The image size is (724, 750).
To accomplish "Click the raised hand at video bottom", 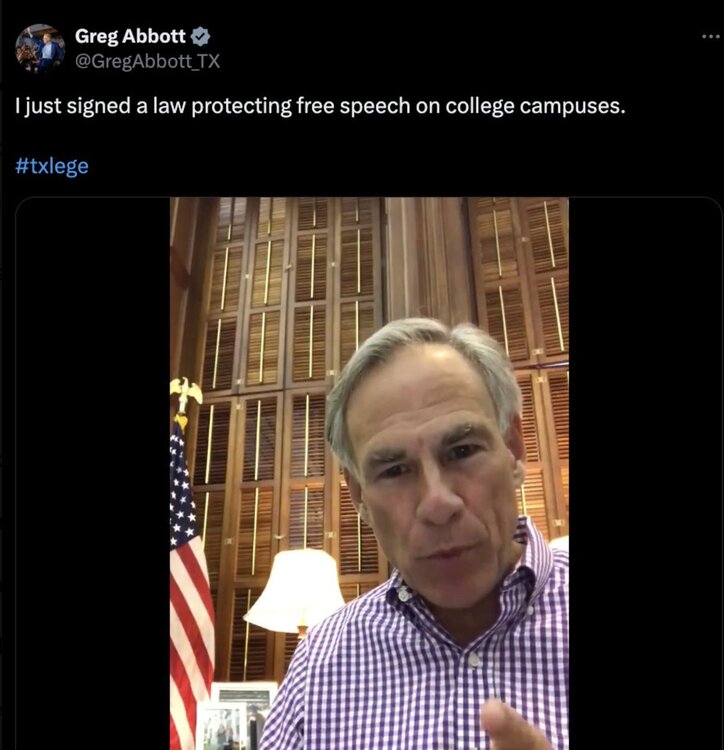I will [515, 724].
